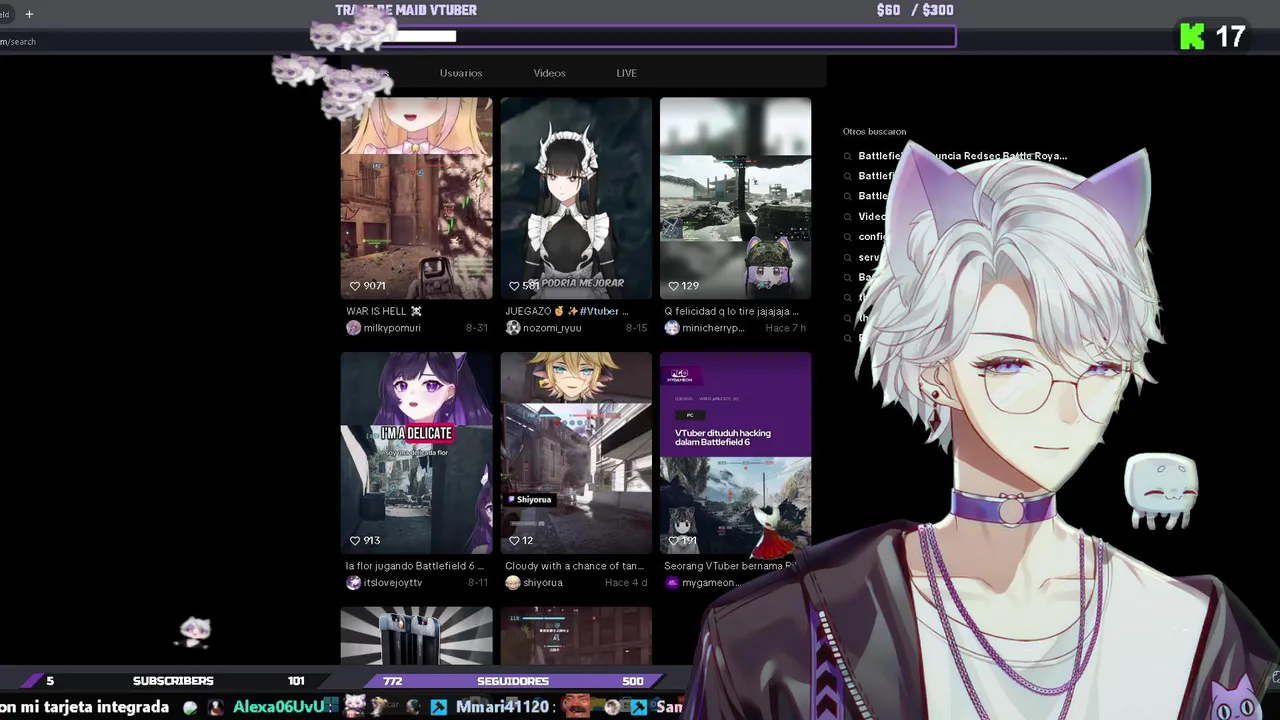The height and width of the screenshot is (720, 1280).
Task: Open the 'VTuber dituduh hacking' video thumbnail
Action: (735, 453)
